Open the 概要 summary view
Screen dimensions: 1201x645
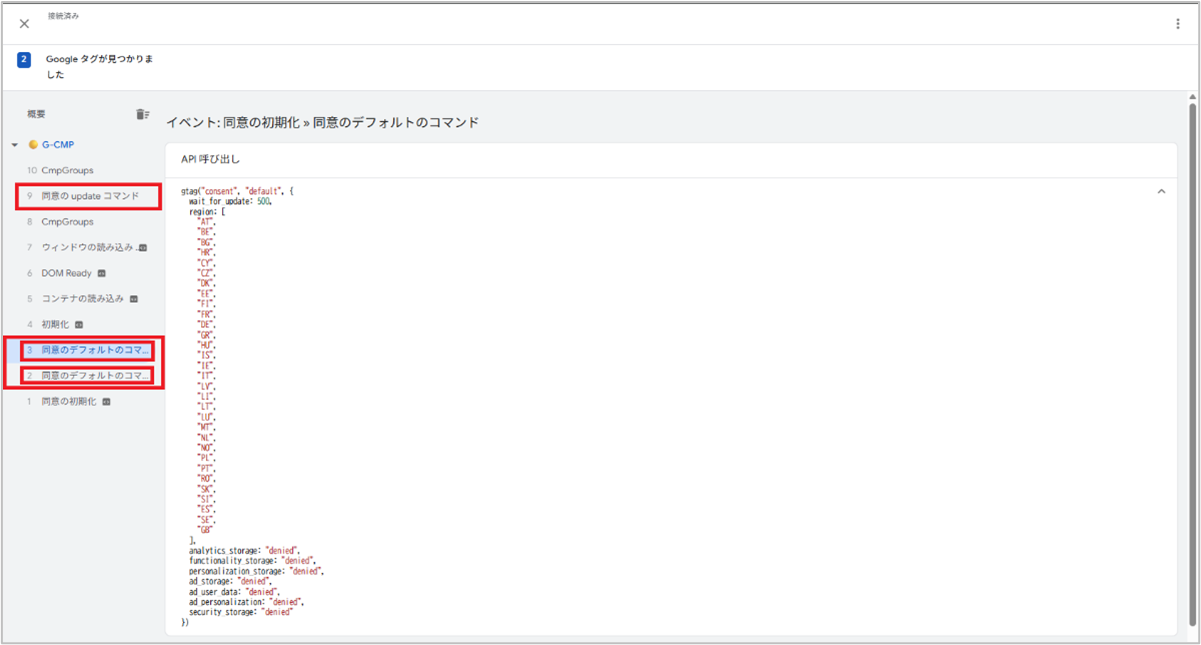click(x=36, y=115)
